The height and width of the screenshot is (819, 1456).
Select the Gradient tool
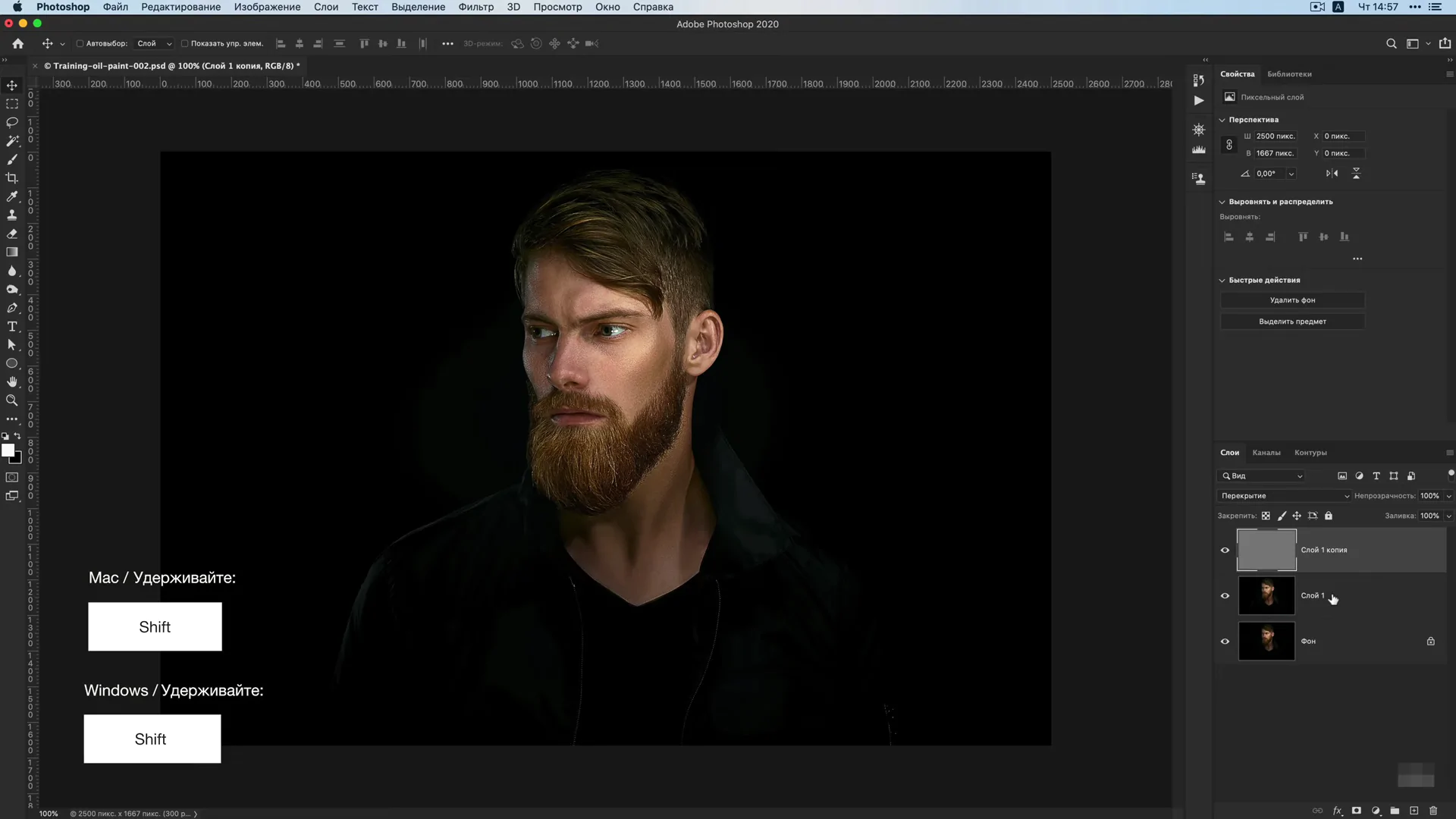click(12, 252)
